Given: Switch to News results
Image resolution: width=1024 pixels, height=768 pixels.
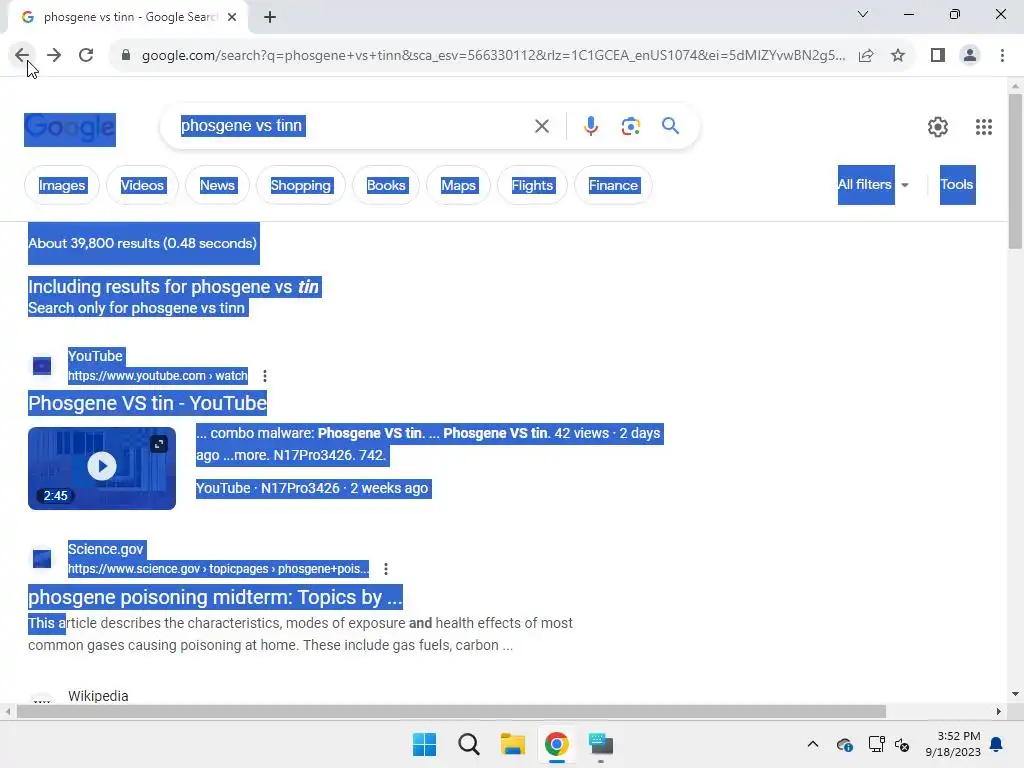Looking at the screenshot, I should point(217,185).
